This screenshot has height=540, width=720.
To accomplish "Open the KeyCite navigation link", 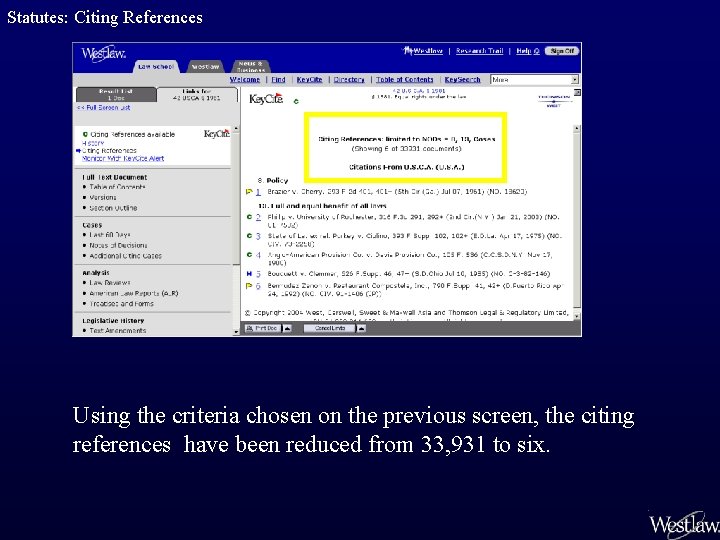I will pos(309,79).
